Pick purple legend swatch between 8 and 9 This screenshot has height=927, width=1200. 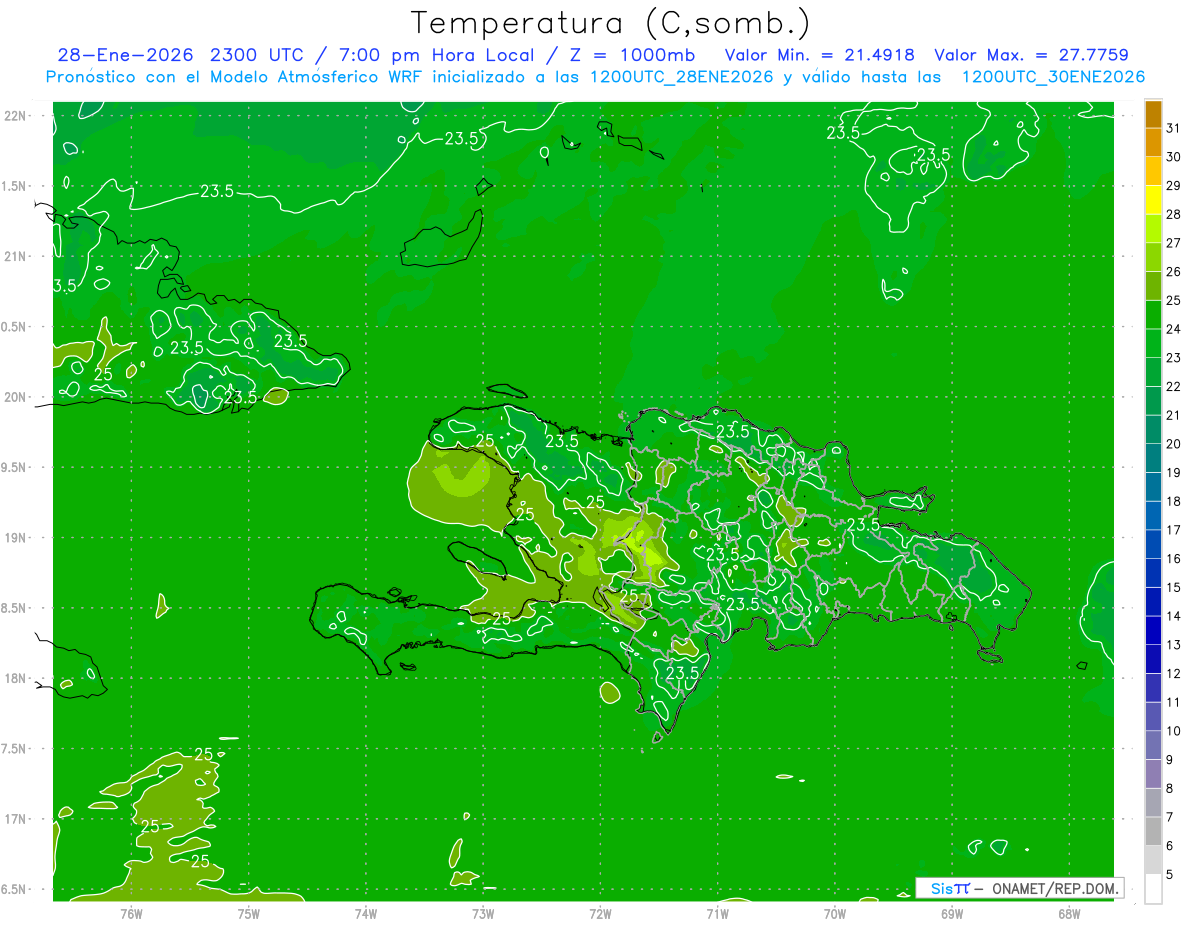1153,774
